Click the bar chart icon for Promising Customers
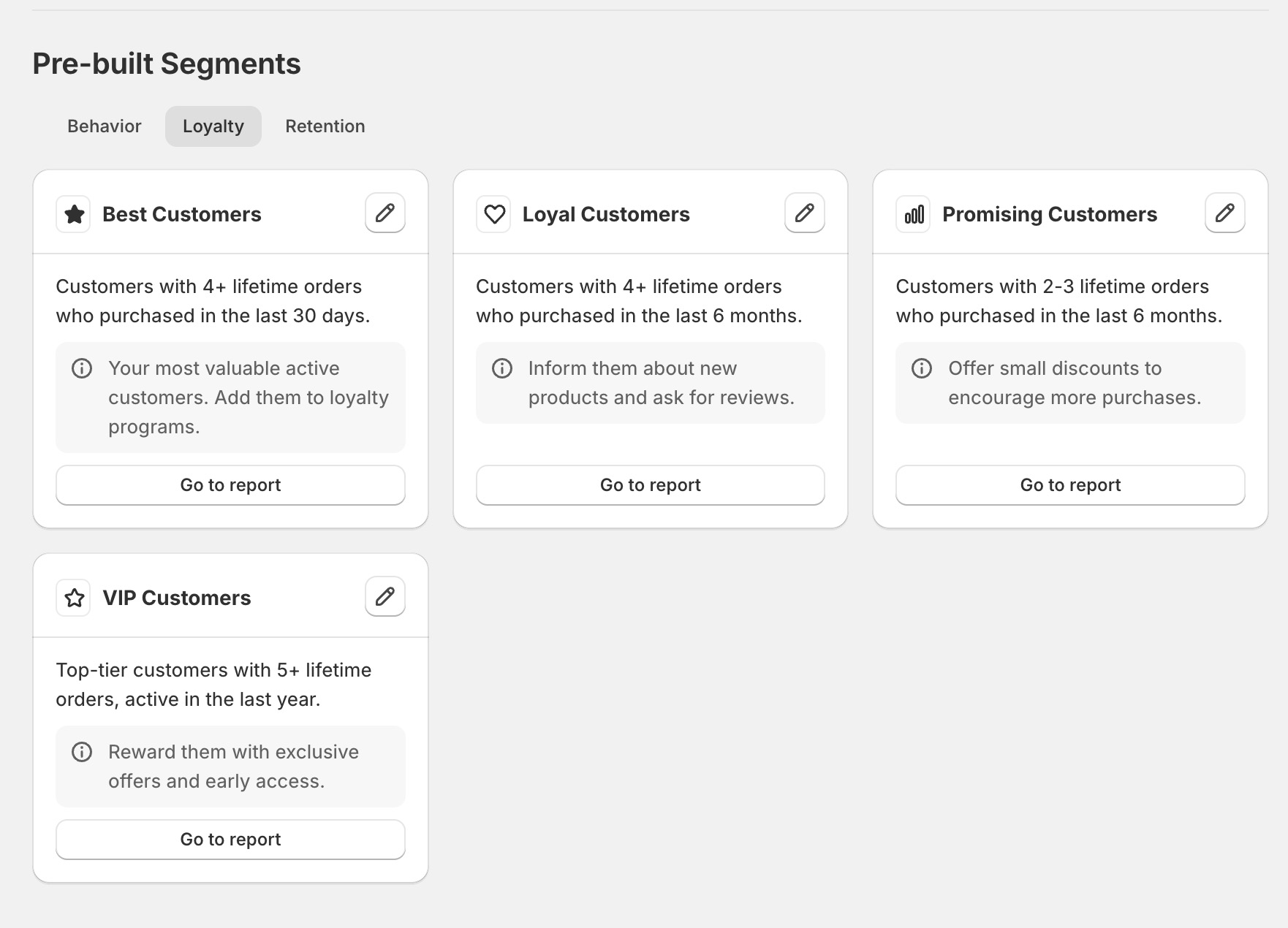This screenshot has height=928, width=1288. pyautogui.click(x=913, y=213)
